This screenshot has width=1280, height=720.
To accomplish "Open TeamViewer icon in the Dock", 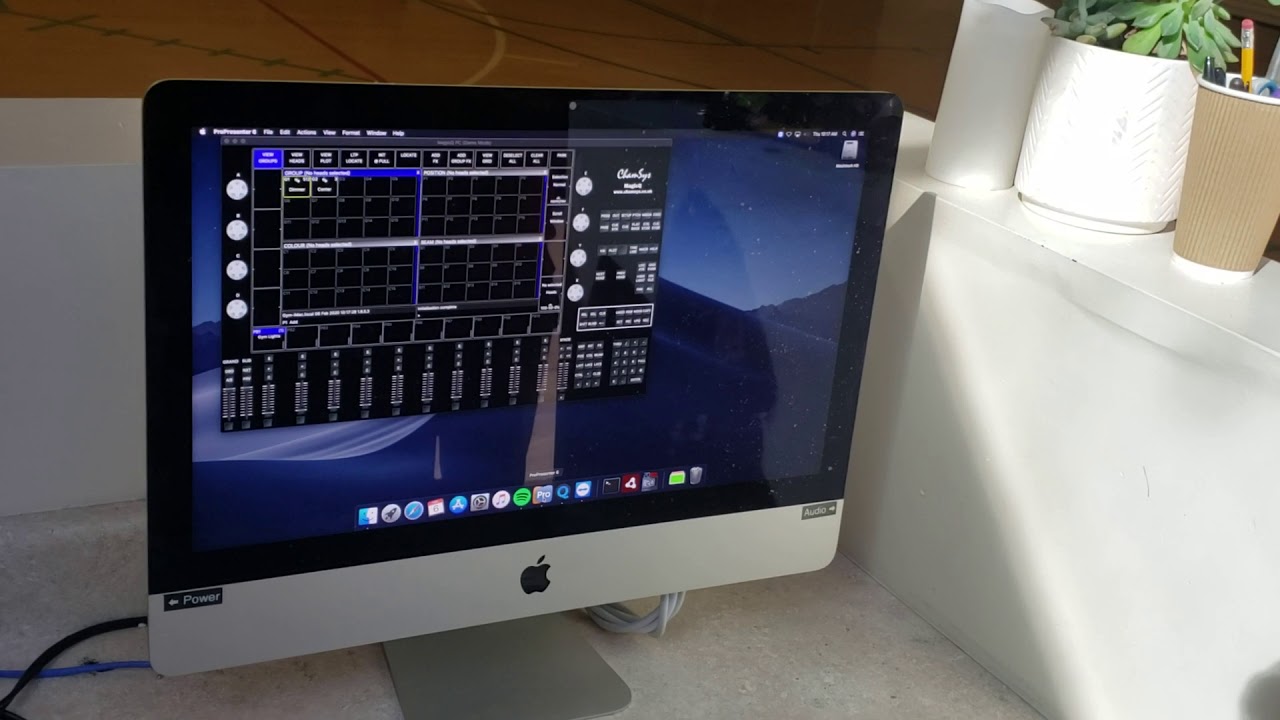I will (584, 489).
